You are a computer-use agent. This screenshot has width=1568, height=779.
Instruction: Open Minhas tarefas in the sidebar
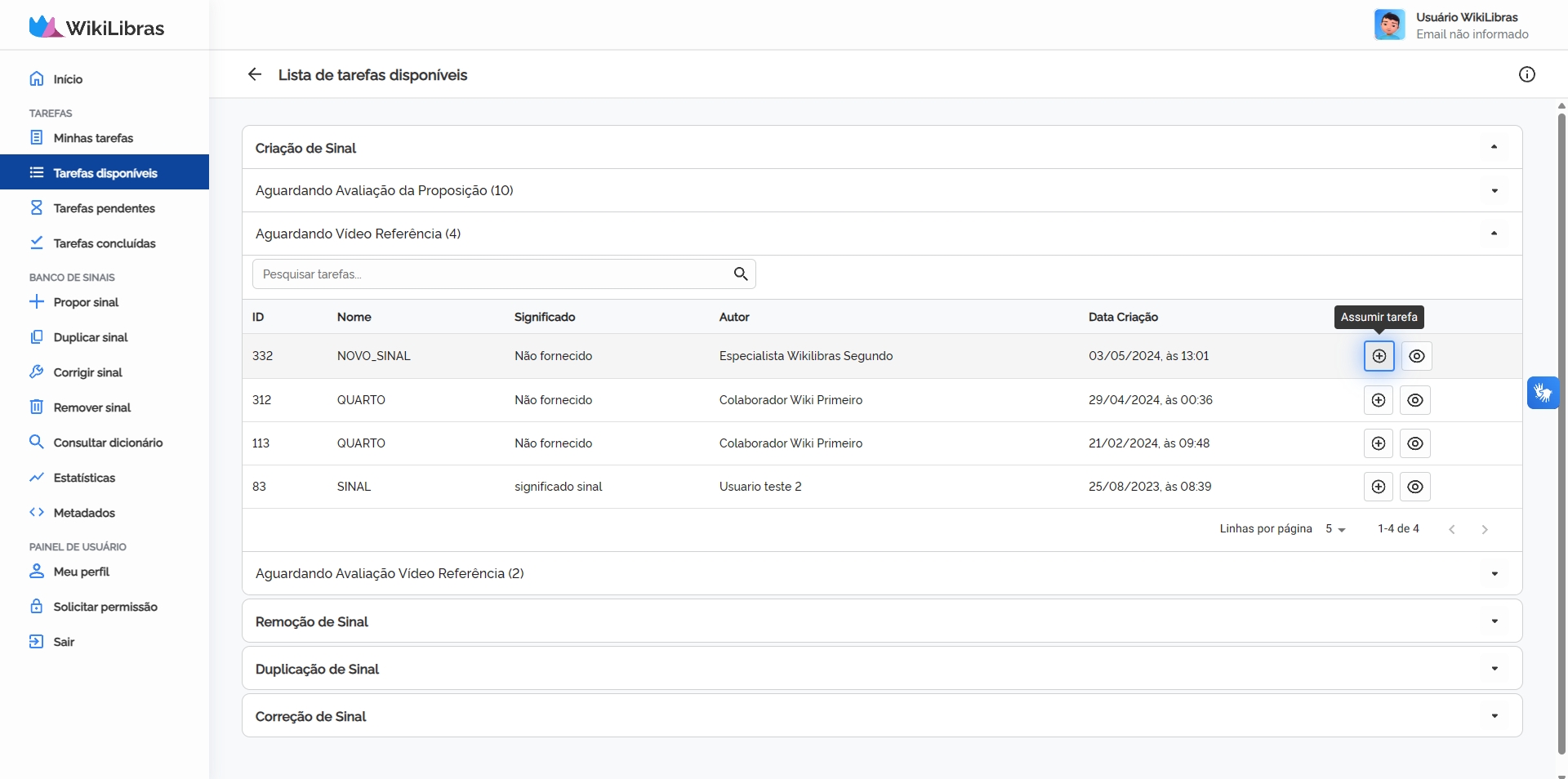tap(93, 138)
